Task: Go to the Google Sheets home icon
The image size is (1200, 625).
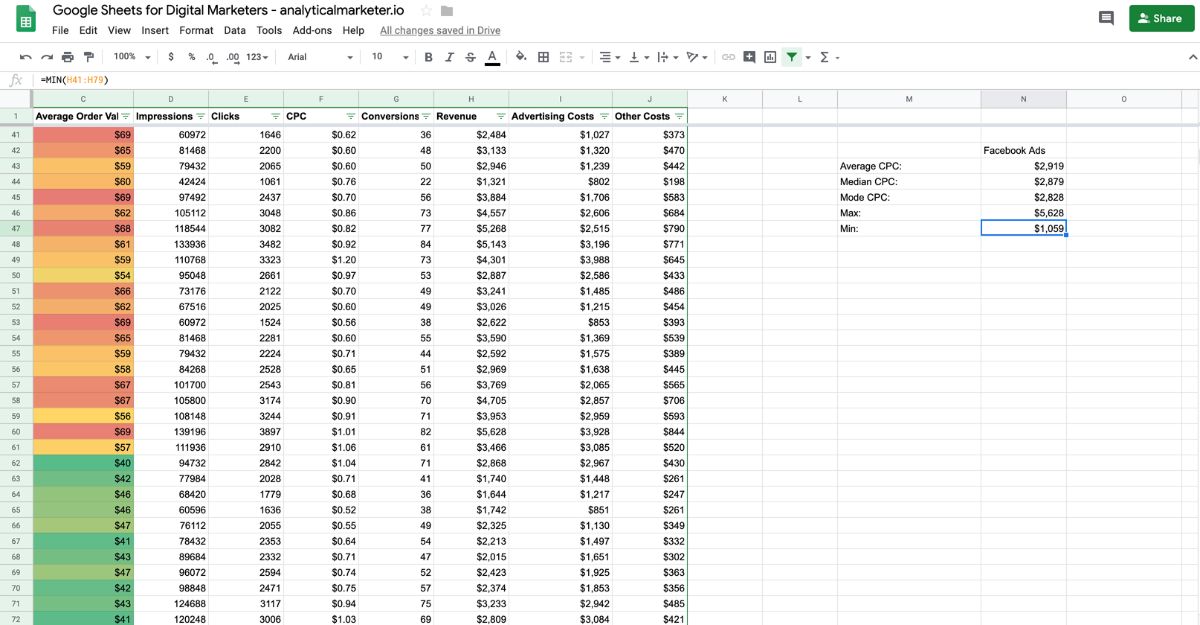Action: (x=27, y=19)
